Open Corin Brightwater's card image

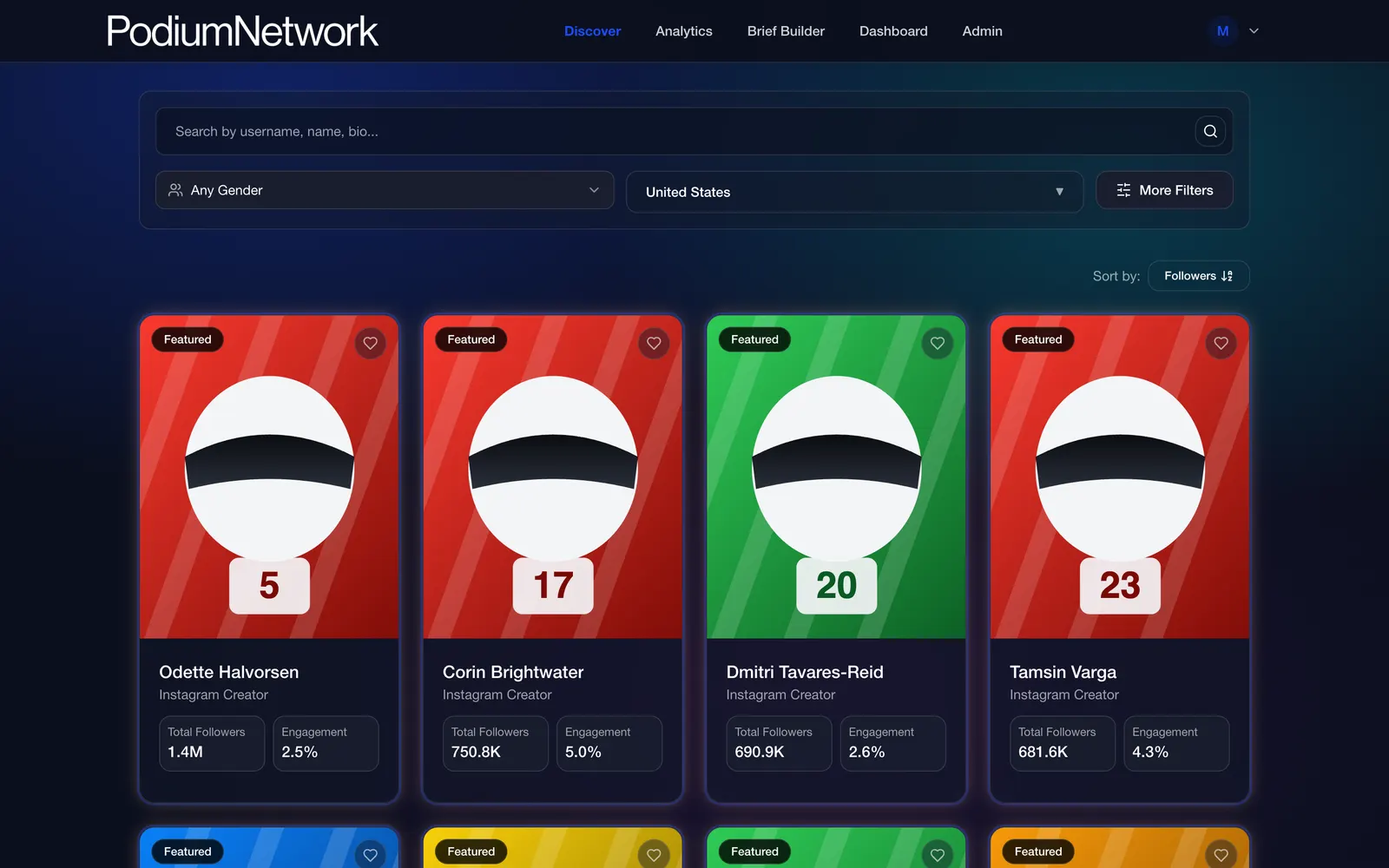(x=553, y=477)
